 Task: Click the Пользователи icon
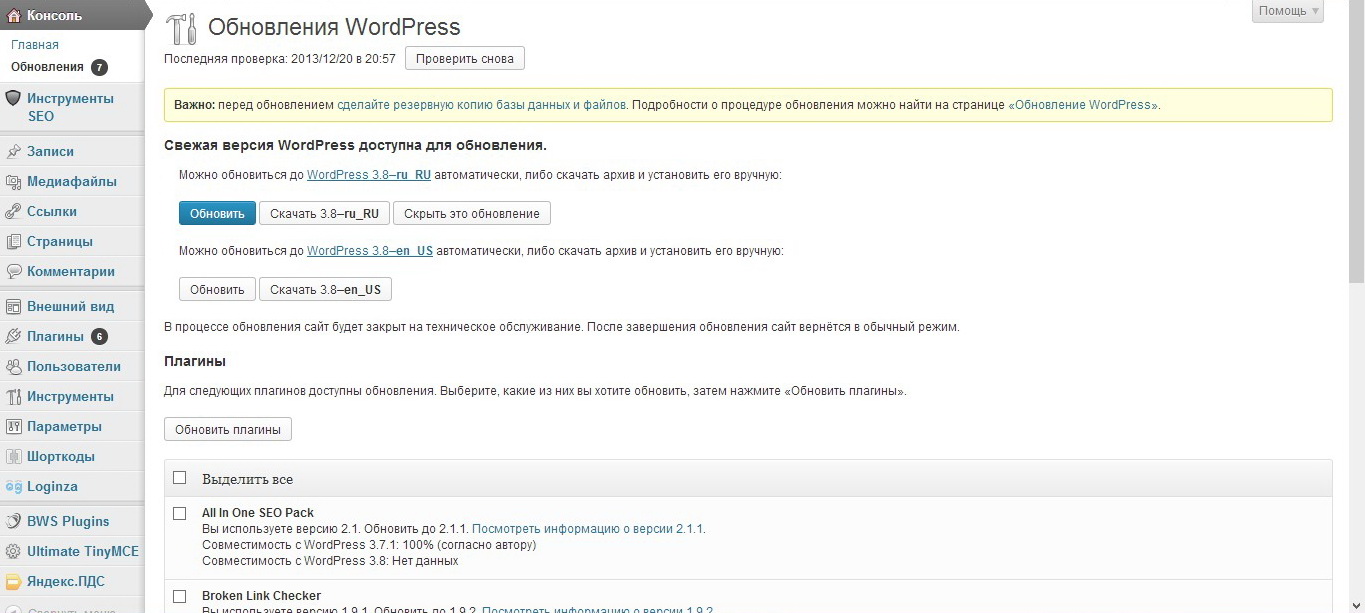[13, 366]
